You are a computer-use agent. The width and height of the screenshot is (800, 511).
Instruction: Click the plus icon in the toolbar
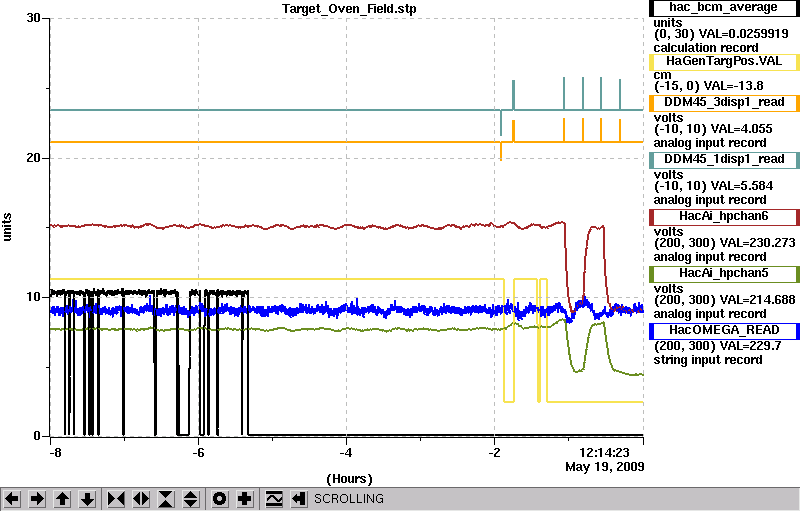245,498
